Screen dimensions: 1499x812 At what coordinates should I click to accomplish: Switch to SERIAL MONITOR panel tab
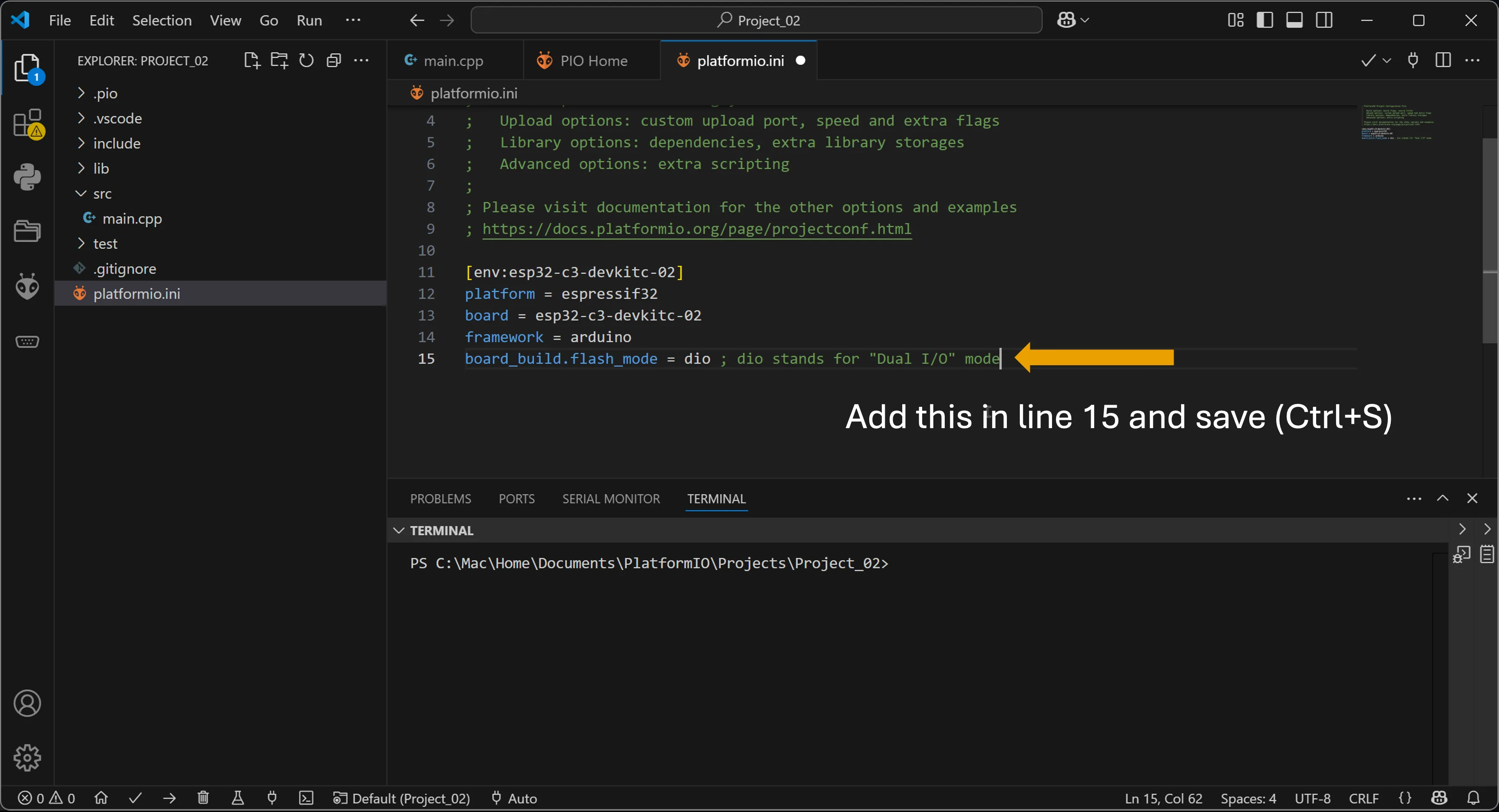point(611,498)
